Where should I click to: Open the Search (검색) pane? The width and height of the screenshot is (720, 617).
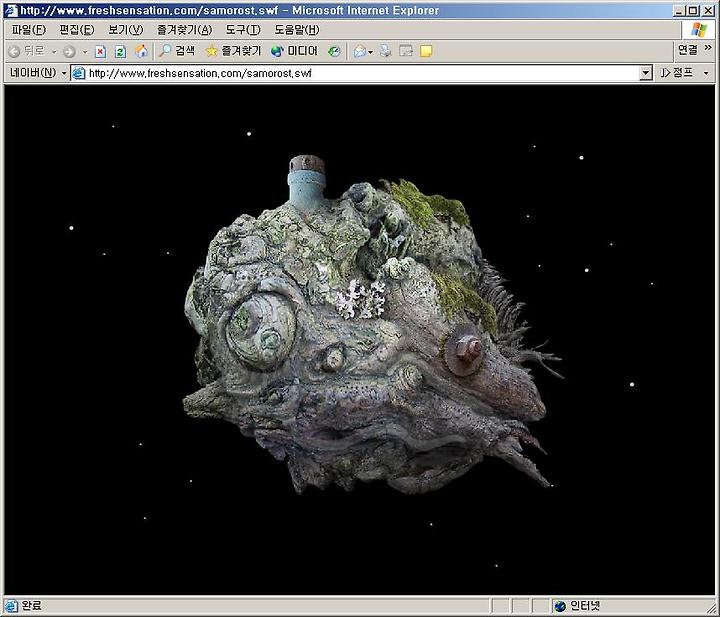[x=177, y=51]
